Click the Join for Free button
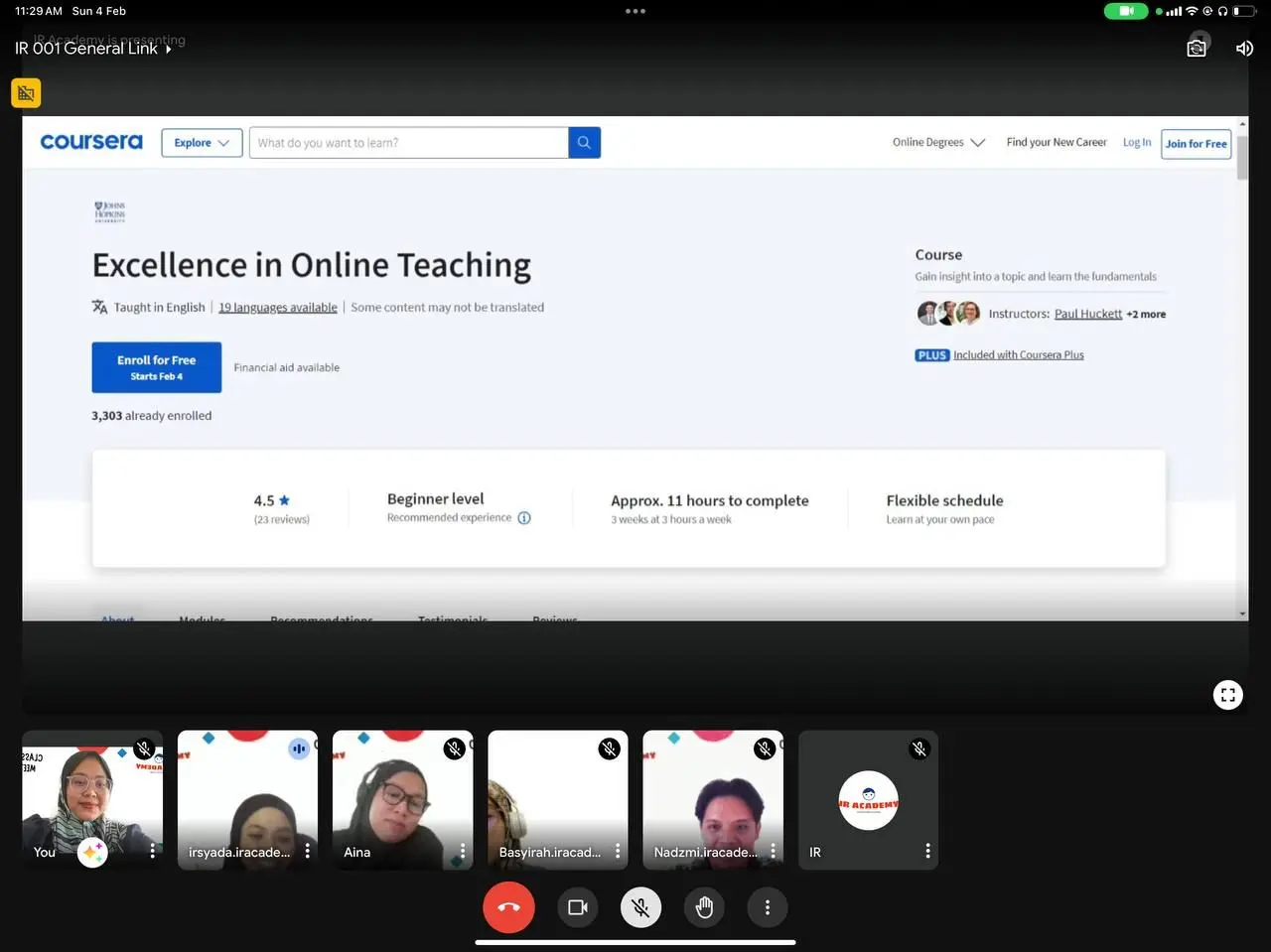Screen dimensions: 1271x952 pyautogui.click(x=1196, y=144)
